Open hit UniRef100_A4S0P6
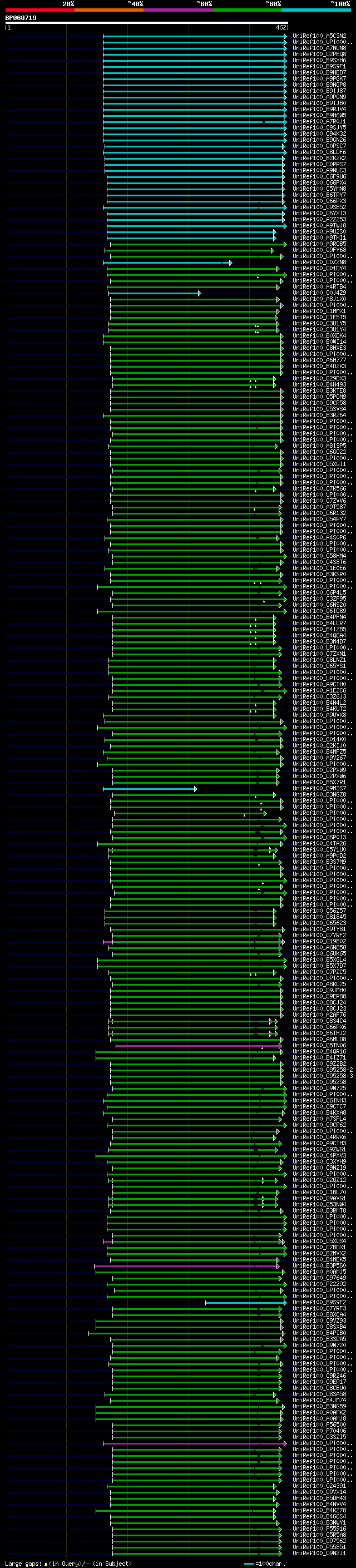 click(x=319, y=537)
